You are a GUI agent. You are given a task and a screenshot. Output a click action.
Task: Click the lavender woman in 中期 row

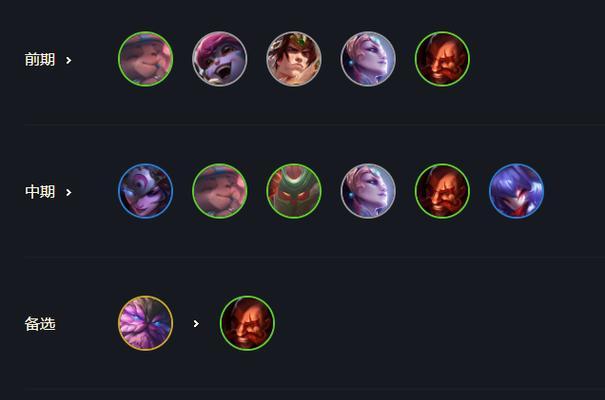[368, 191]
